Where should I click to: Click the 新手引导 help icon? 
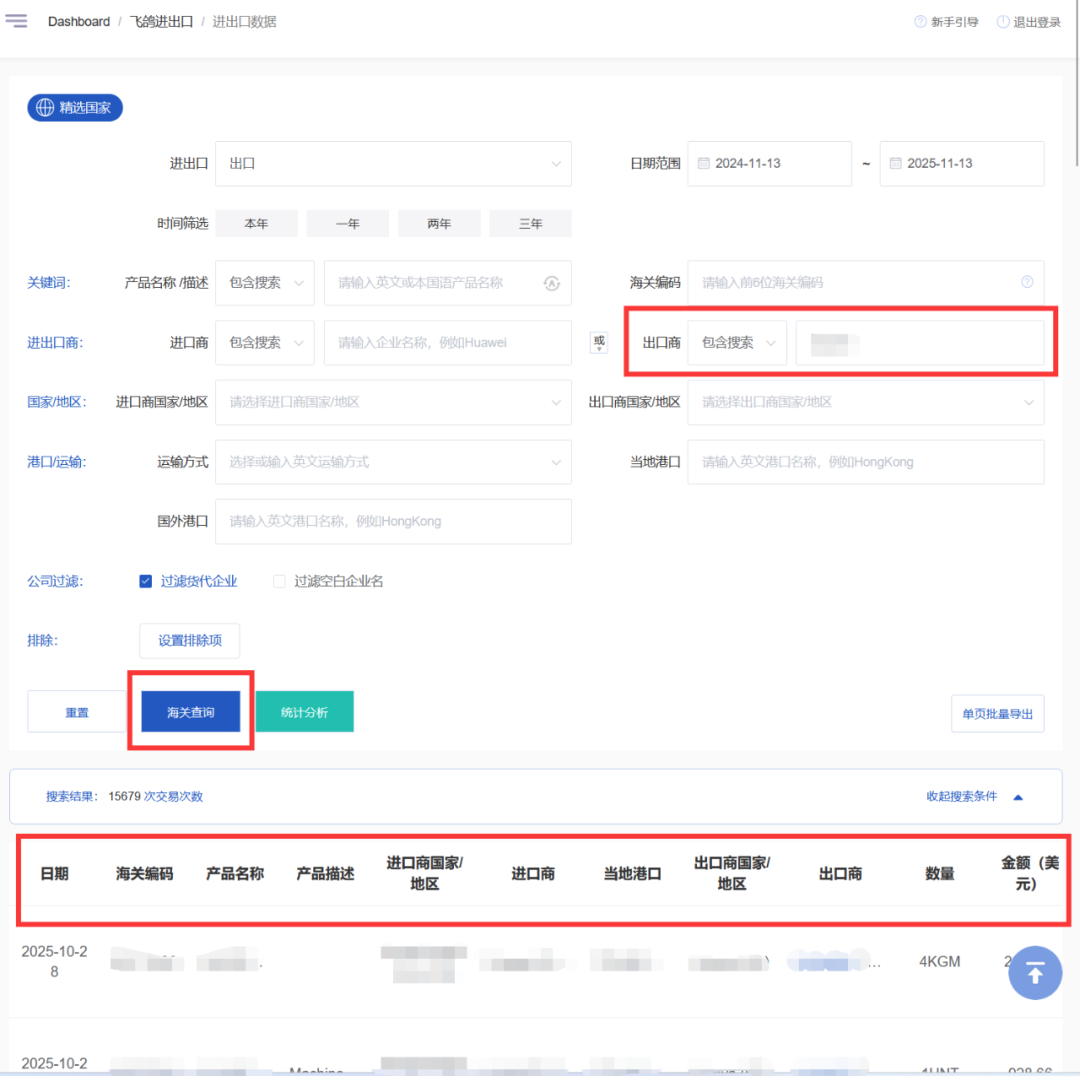pyautogui.click(x=920, y=22)
